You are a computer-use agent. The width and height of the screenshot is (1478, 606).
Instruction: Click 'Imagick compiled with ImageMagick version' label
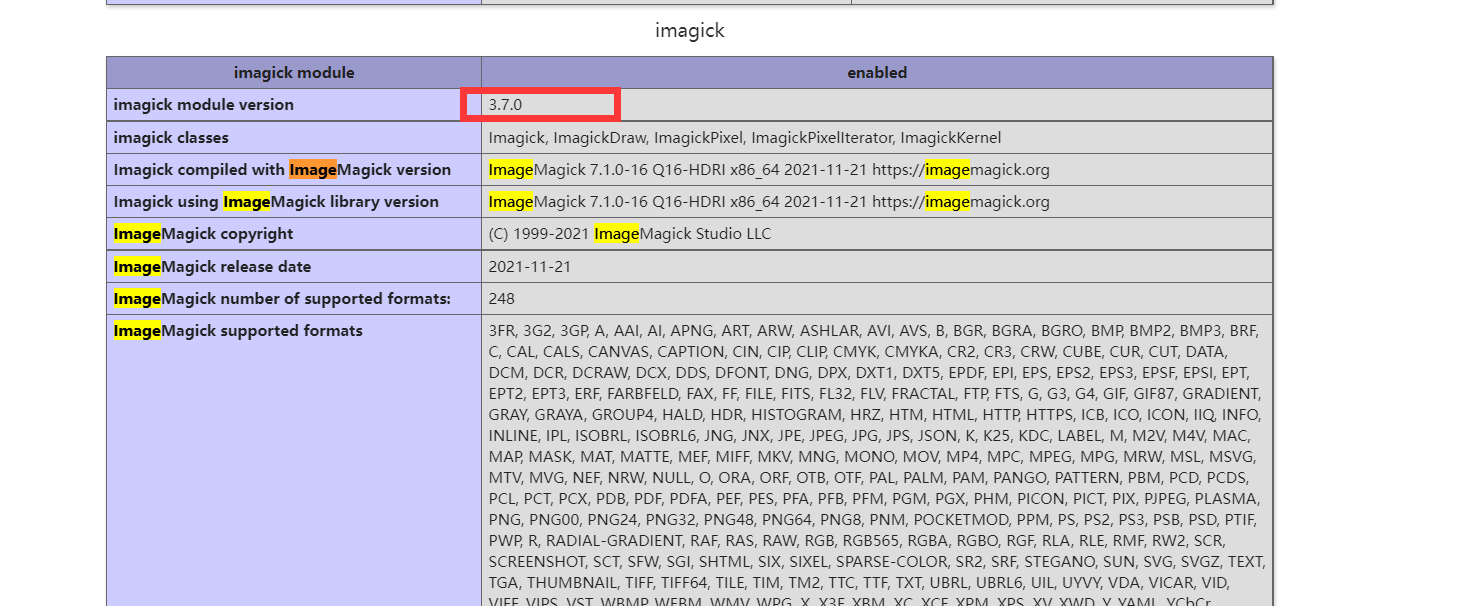[282, 170]
